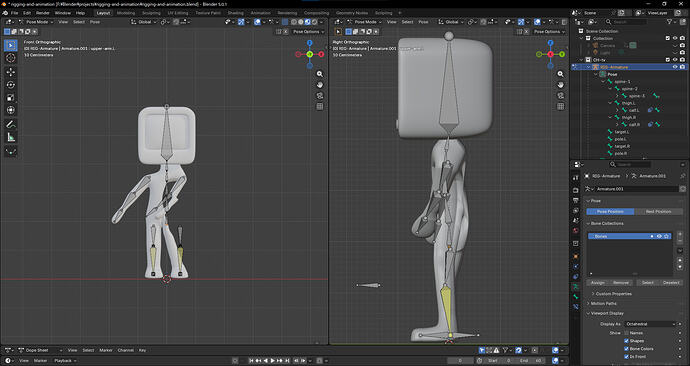Select the Select Box tool in left toolbar

pos(11,45)
